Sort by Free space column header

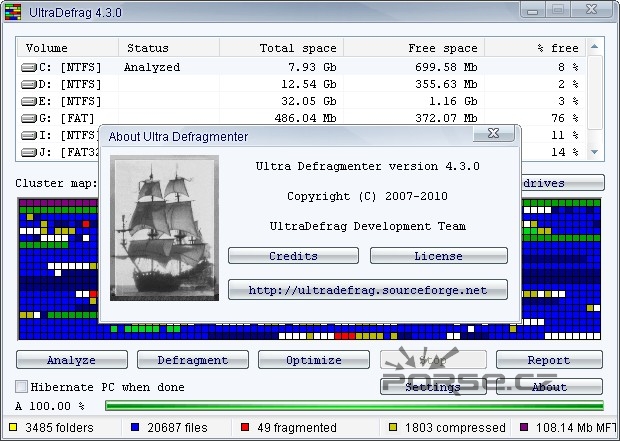(x=414, y=48)
